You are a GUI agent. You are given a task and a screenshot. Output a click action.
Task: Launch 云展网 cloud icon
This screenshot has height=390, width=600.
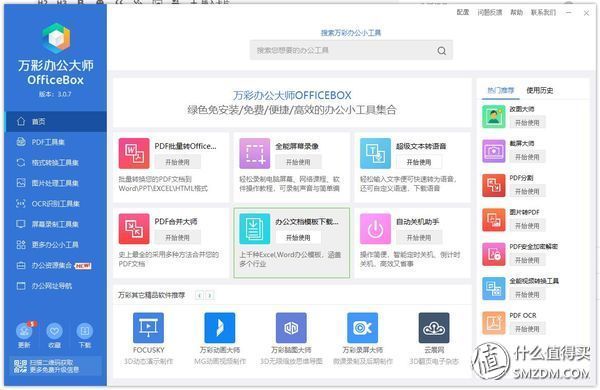tap(434, 328)
